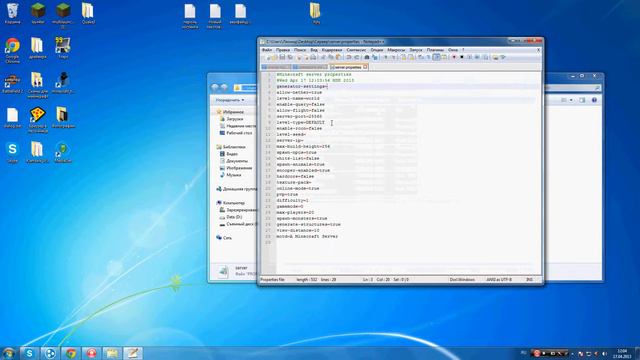Open the Макросы menu
The image size is (640, 360).
(x=396, y=50)
